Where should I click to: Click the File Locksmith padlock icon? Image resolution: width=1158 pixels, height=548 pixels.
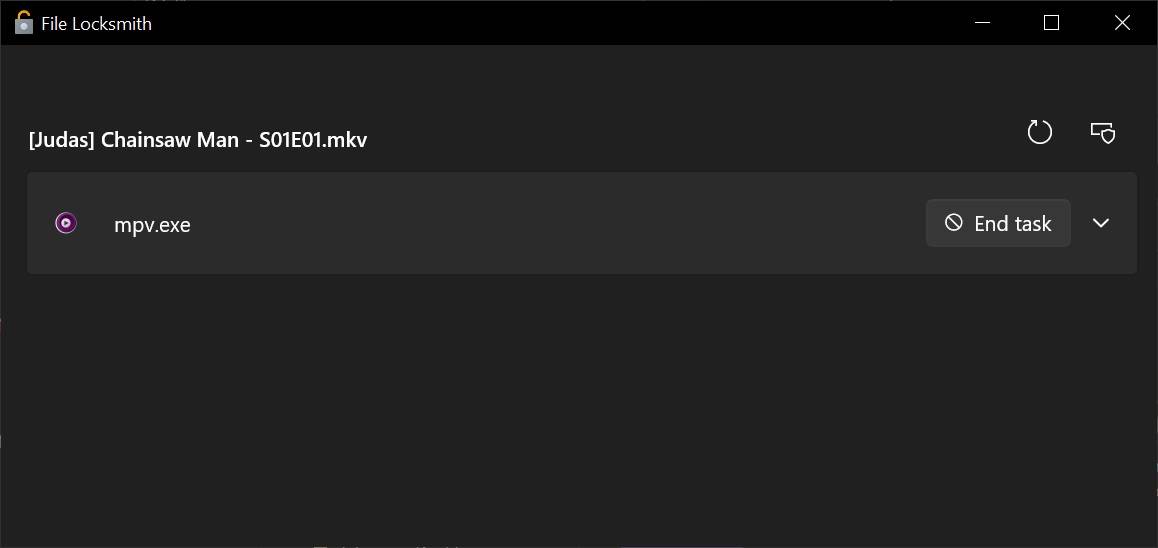click(x=24, y=23)
